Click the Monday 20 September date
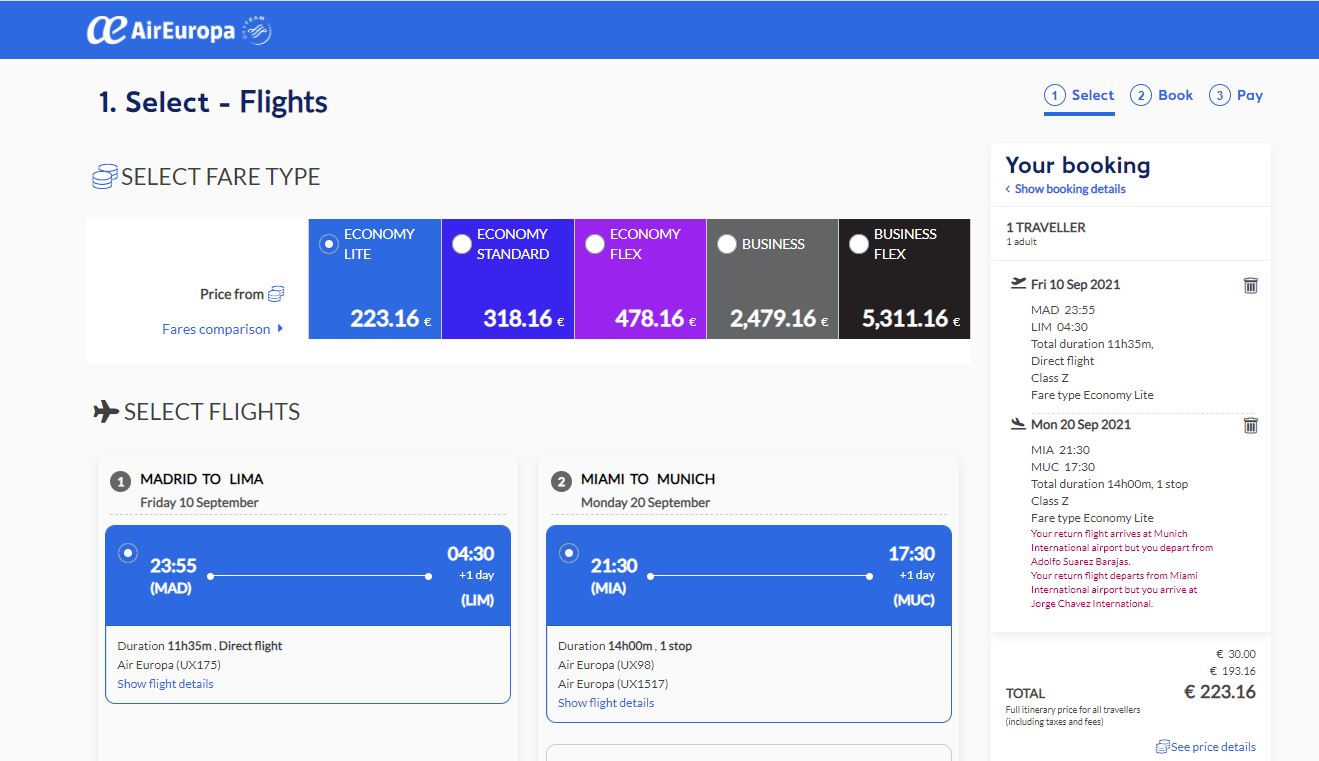 pos(645,502)
